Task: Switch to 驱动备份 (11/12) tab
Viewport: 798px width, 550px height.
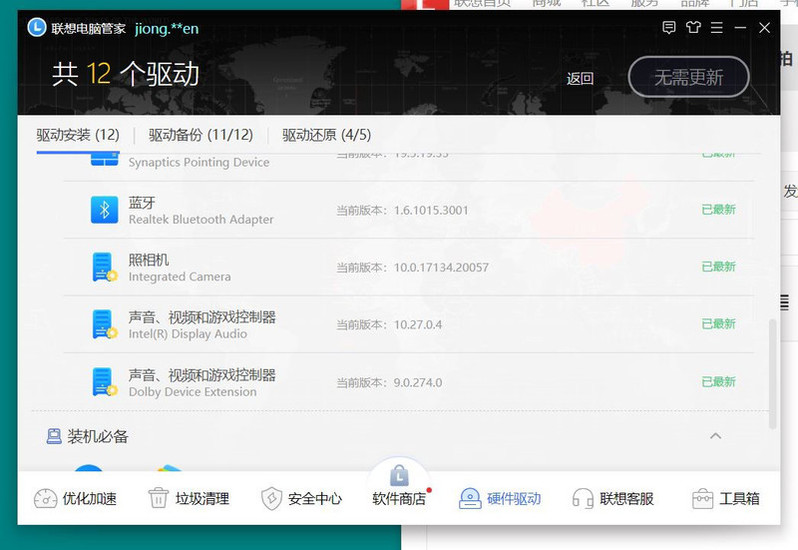Action: pyautogui.click(x=201, y=135)
